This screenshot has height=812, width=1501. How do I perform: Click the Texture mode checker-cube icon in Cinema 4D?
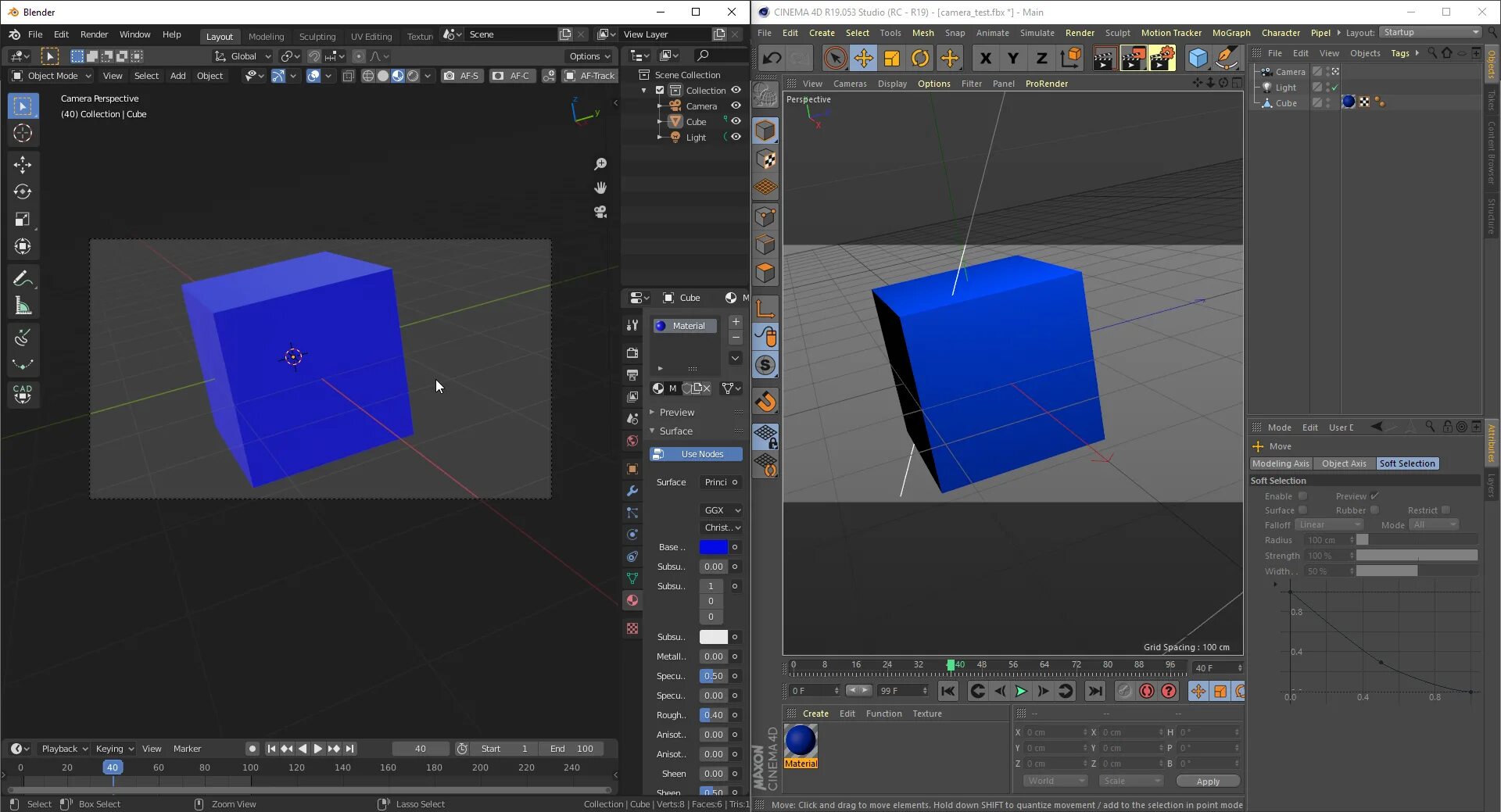[766, 159]
